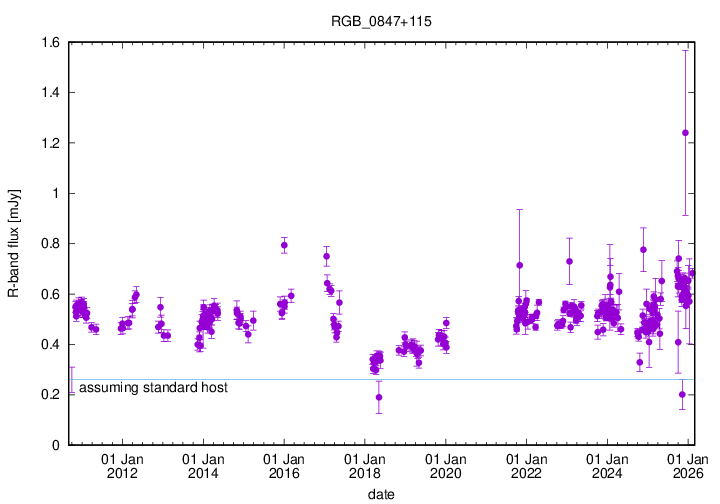Click the 'assuming standard host' annotation text
This screenshot has height=504, width=720.
pyautogui.click(x=153, y=387)
